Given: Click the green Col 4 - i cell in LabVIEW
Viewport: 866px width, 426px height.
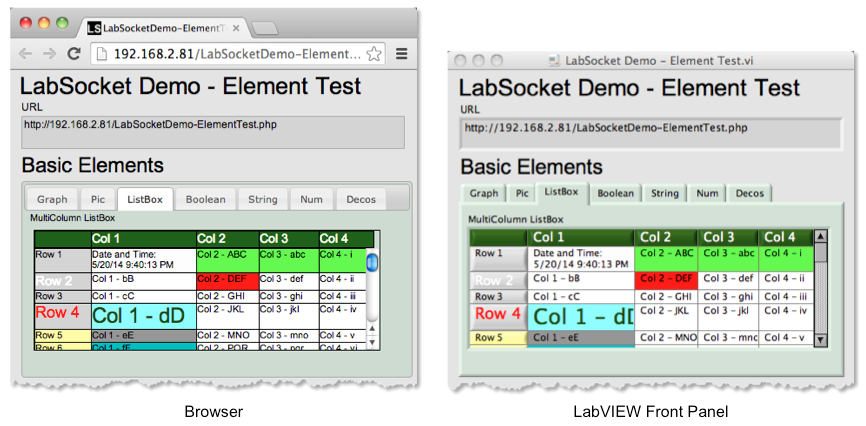Looking at the screenshot, I should coord(786,258).
